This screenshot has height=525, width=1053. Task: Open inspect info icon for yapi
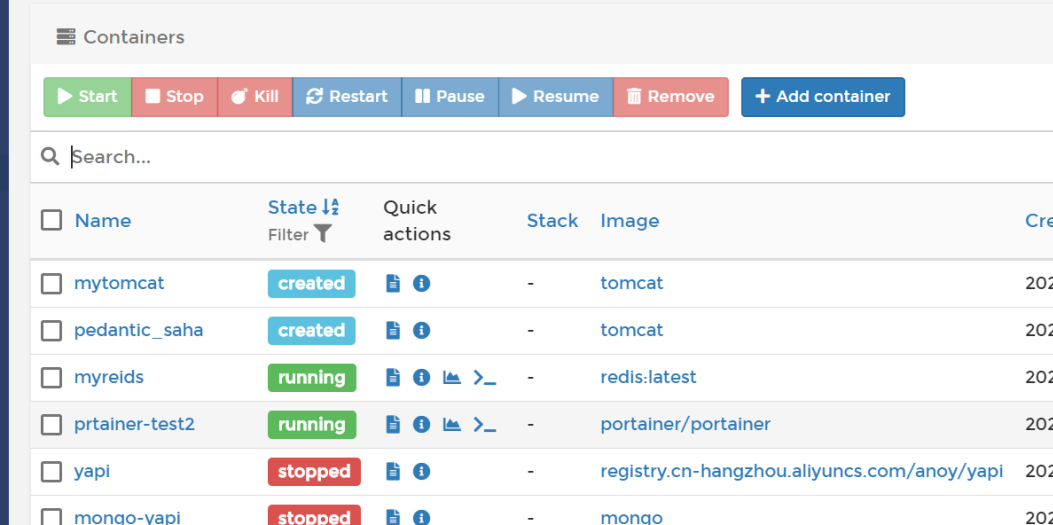pos(421,471)
